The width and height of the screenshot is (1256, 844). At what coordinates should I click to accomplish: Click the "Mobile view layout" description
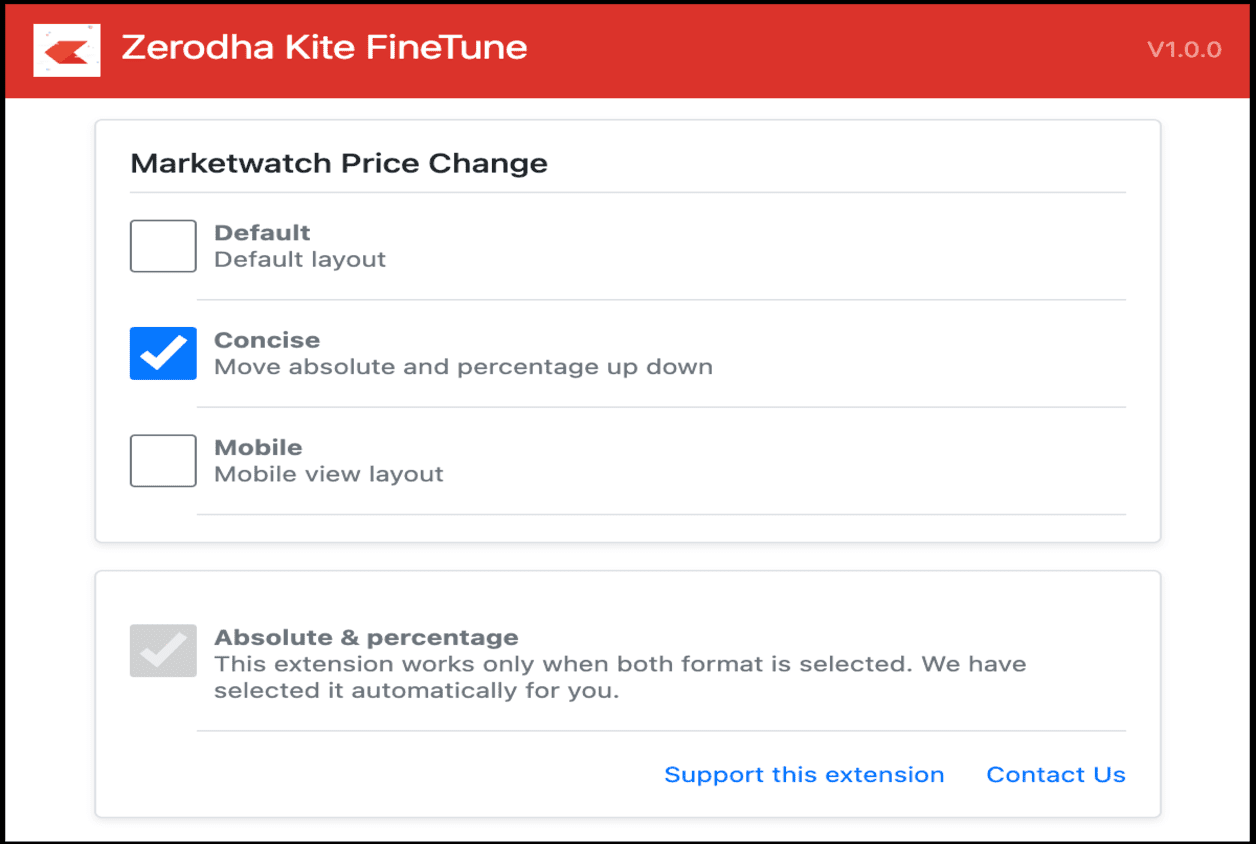(329, 474)
